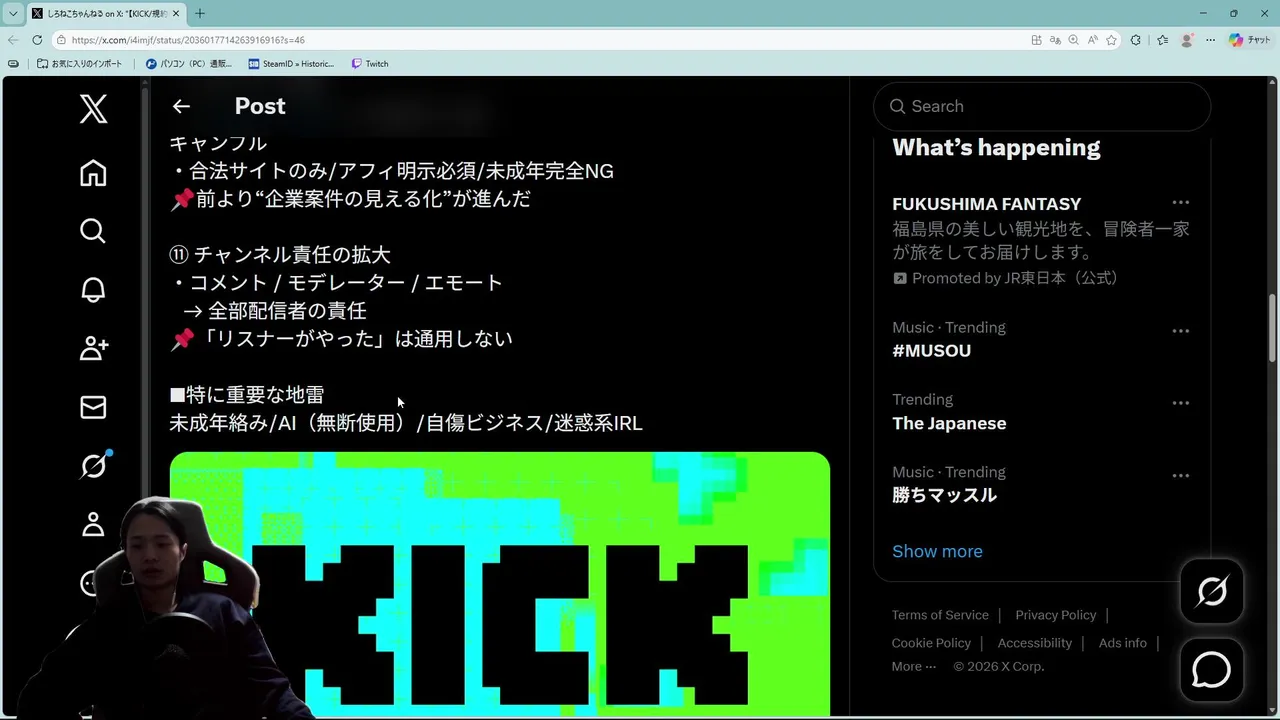Screen dimensions: 1280x720
Task: Open Grok from the left sidebar
Action: click(93, 465)
